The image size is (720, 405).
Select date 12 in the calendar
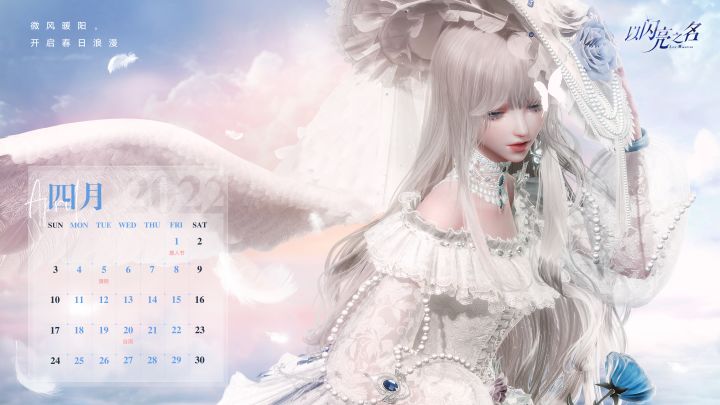click(x=104, y=300)
